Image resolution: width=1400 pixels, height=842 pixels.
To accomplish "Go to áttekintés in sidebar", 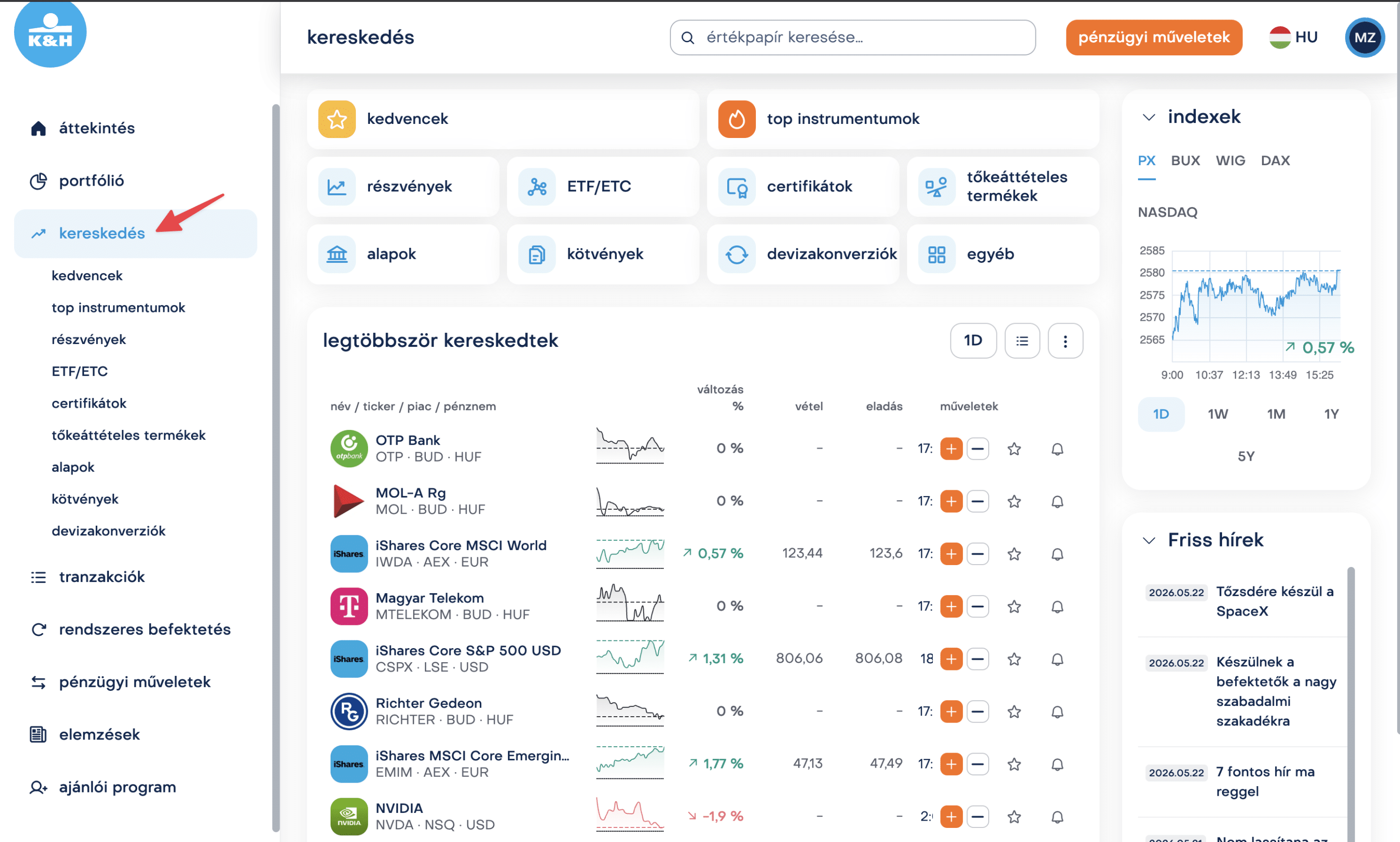I will pyautogui.click(x=136, y=129).
